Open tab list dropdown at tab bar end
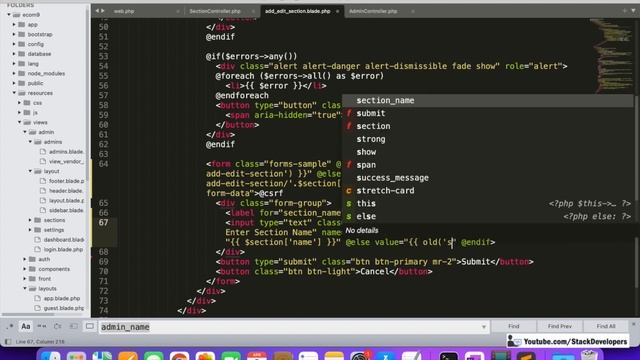 click(x=633, y=11)
